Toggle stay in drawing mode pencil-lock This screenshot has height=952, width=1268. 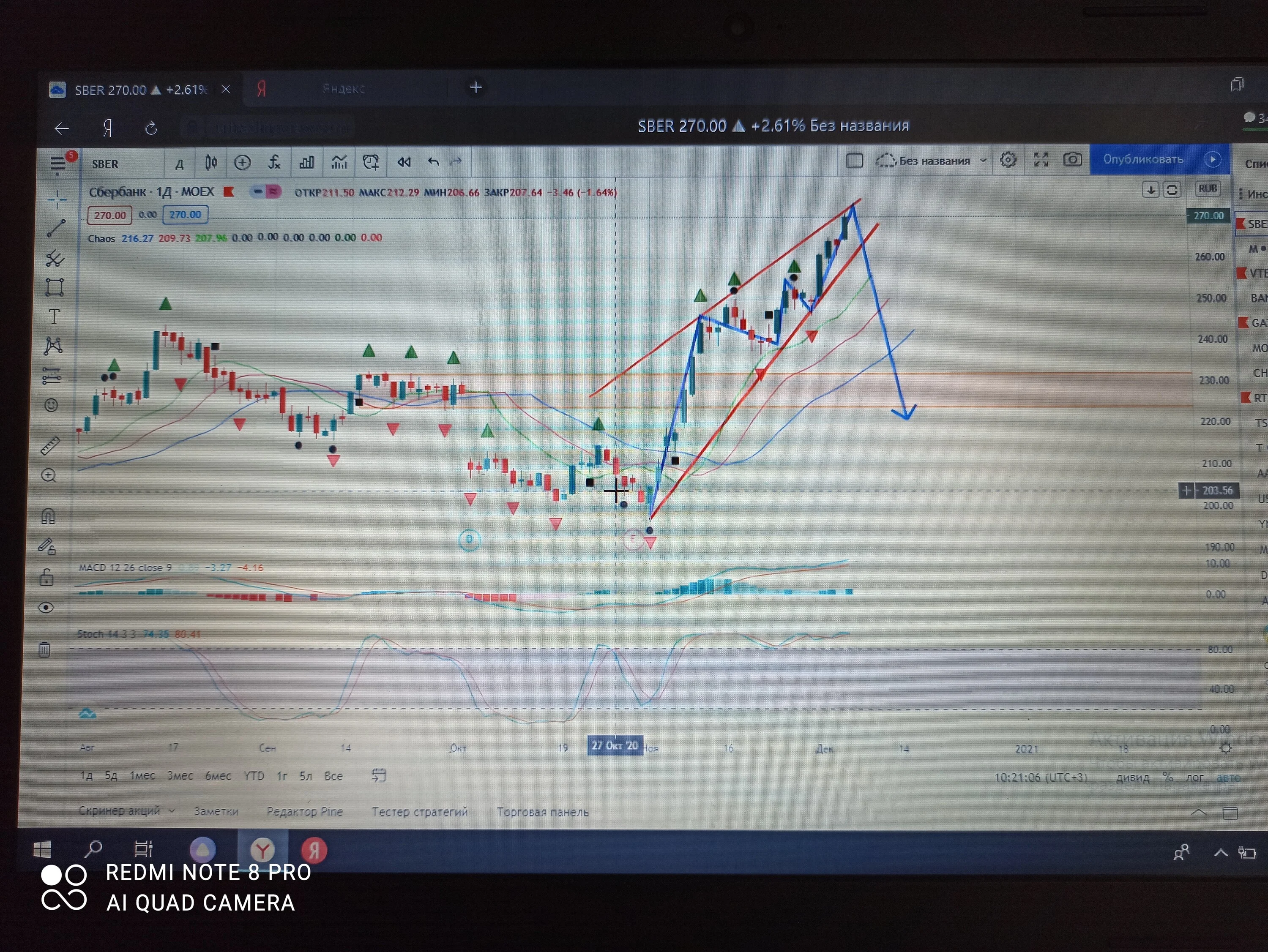point(47,547)
